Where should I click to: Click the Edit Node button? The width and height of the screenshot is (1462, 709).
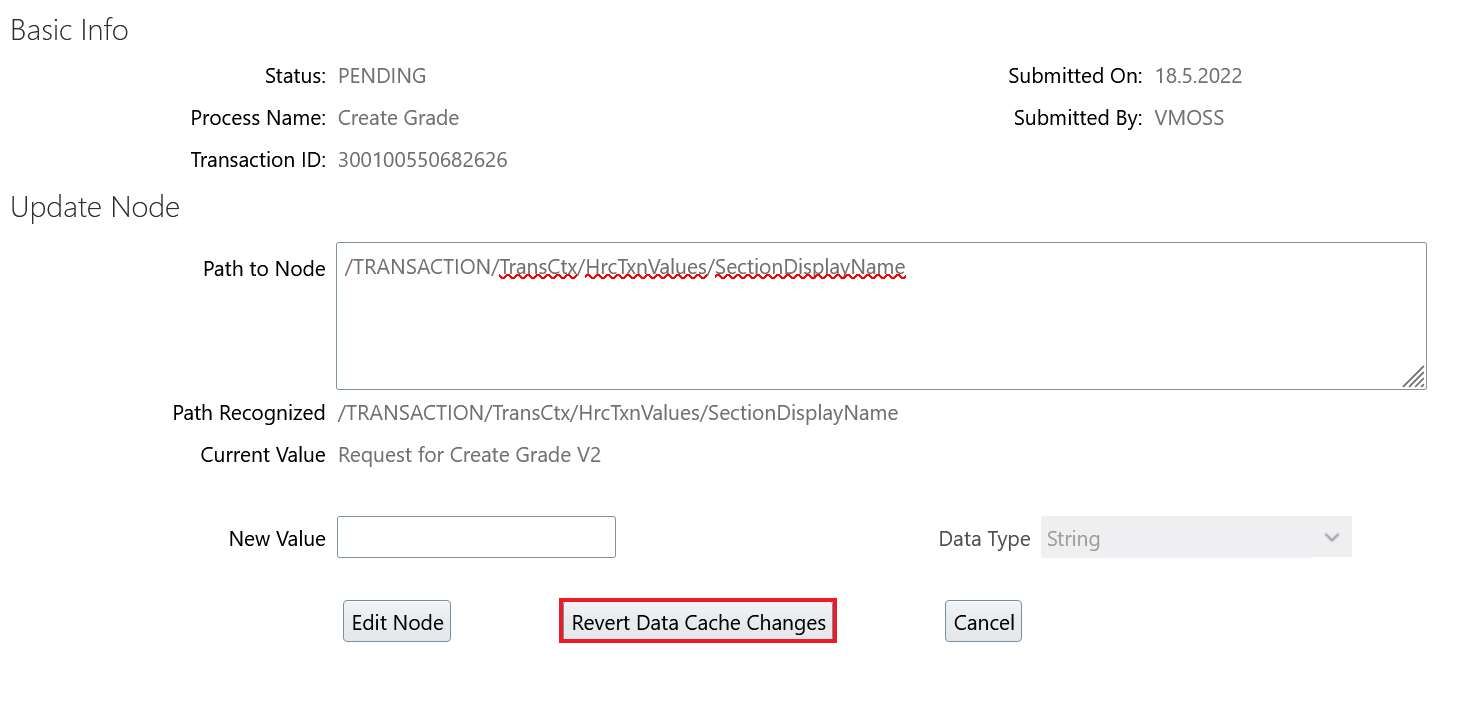397,622
